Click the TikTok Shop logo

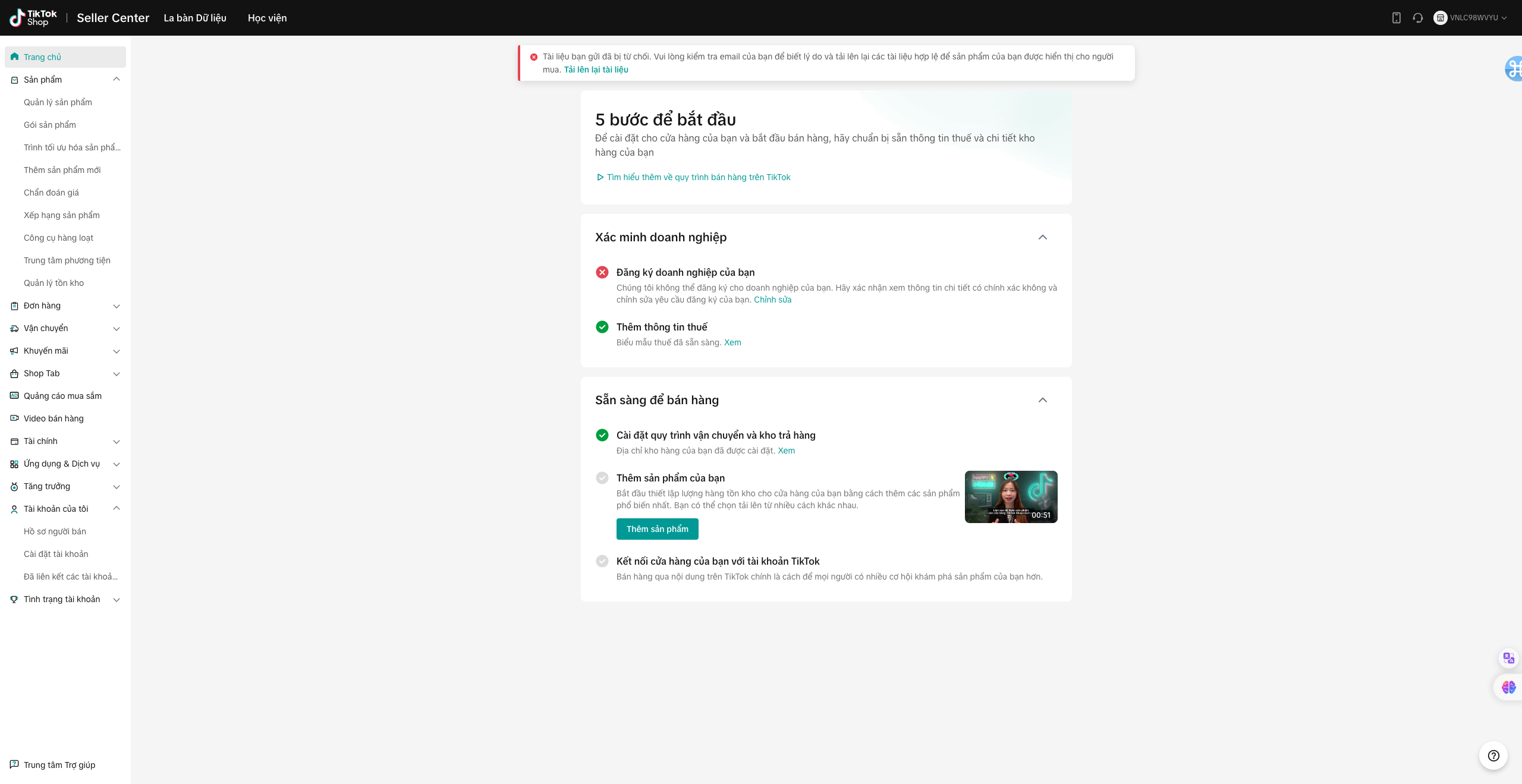coord(33,18)
